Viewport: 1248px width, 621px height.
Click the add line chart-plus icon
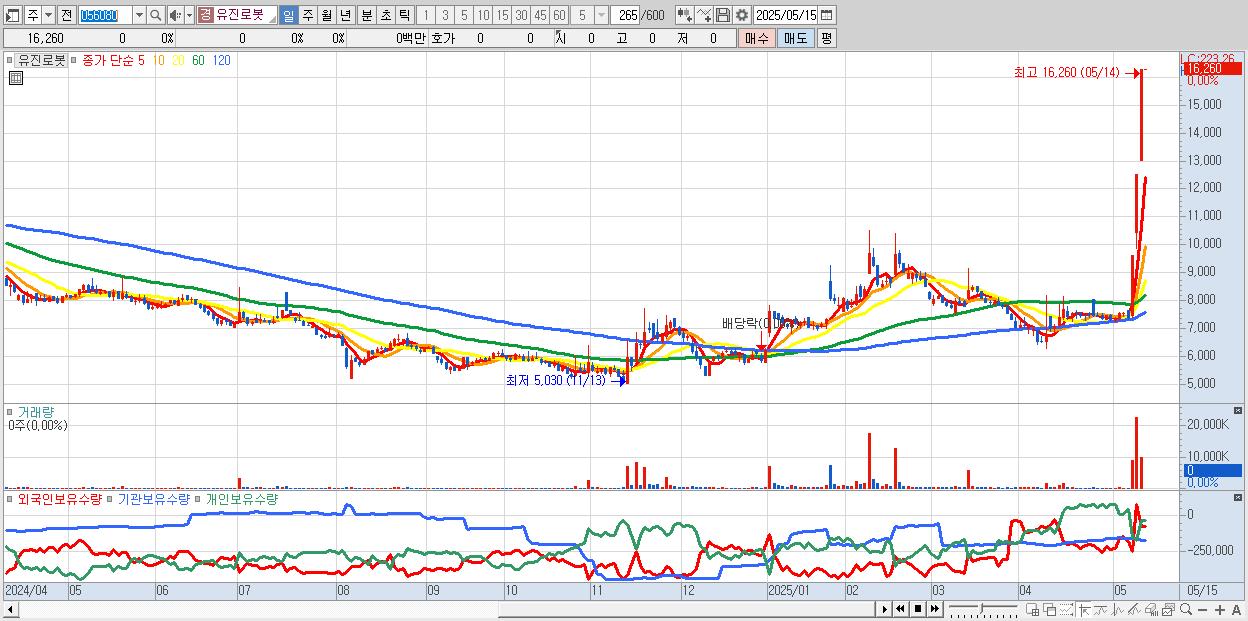point(704,15)
